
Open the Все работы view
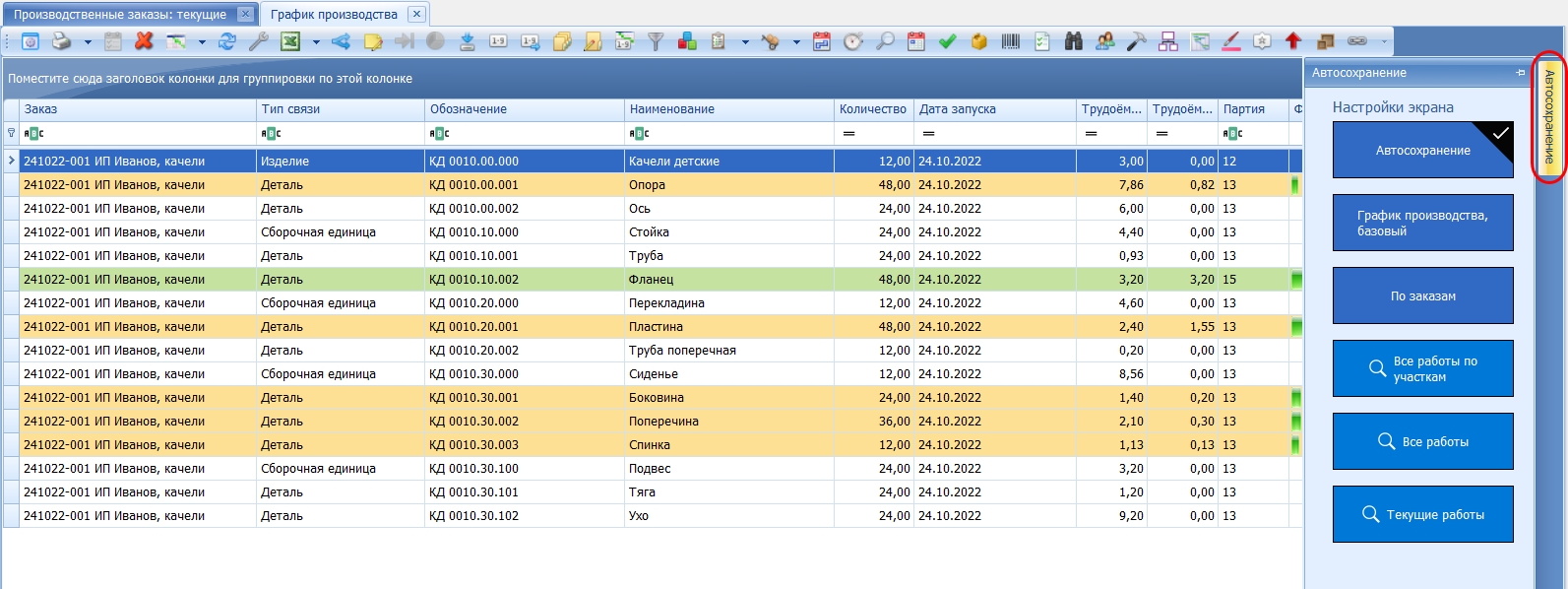click(x=1423, y=442)
